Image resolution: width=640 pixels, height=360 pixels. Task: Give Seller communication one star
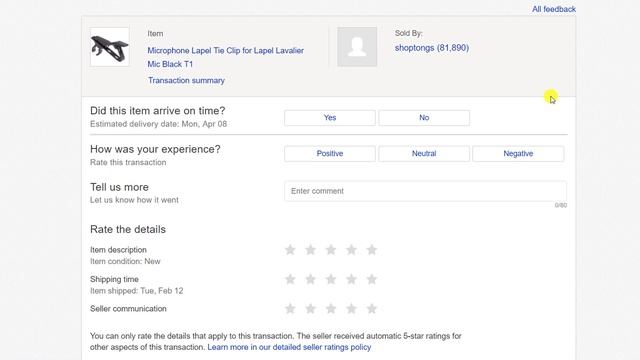290,309
